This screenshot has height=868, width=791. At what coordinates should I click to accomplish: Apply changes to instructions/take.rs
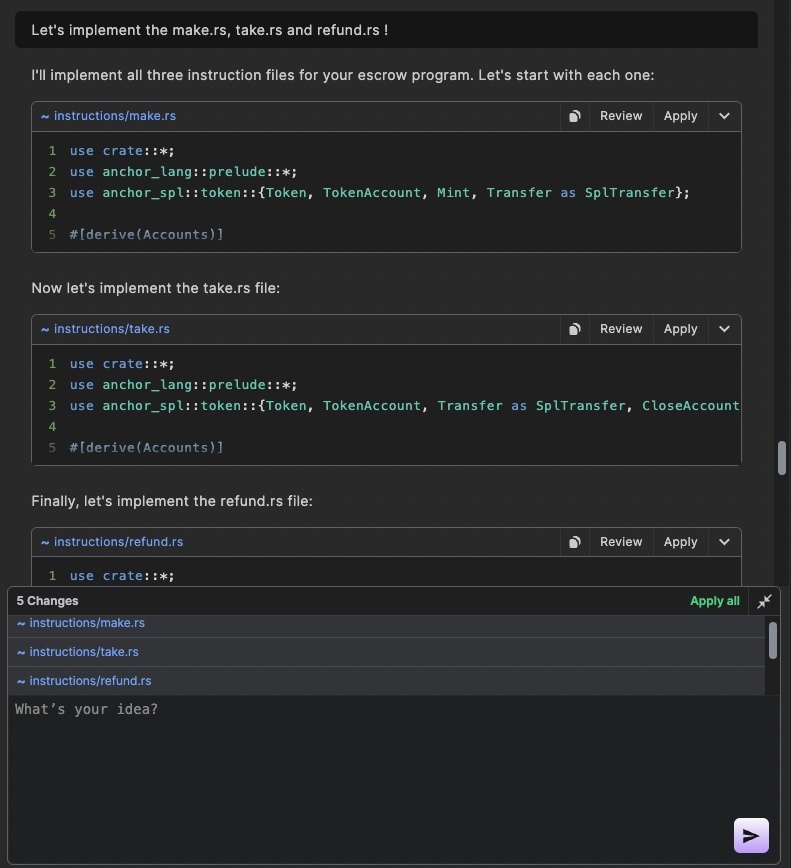click(680, 329)
